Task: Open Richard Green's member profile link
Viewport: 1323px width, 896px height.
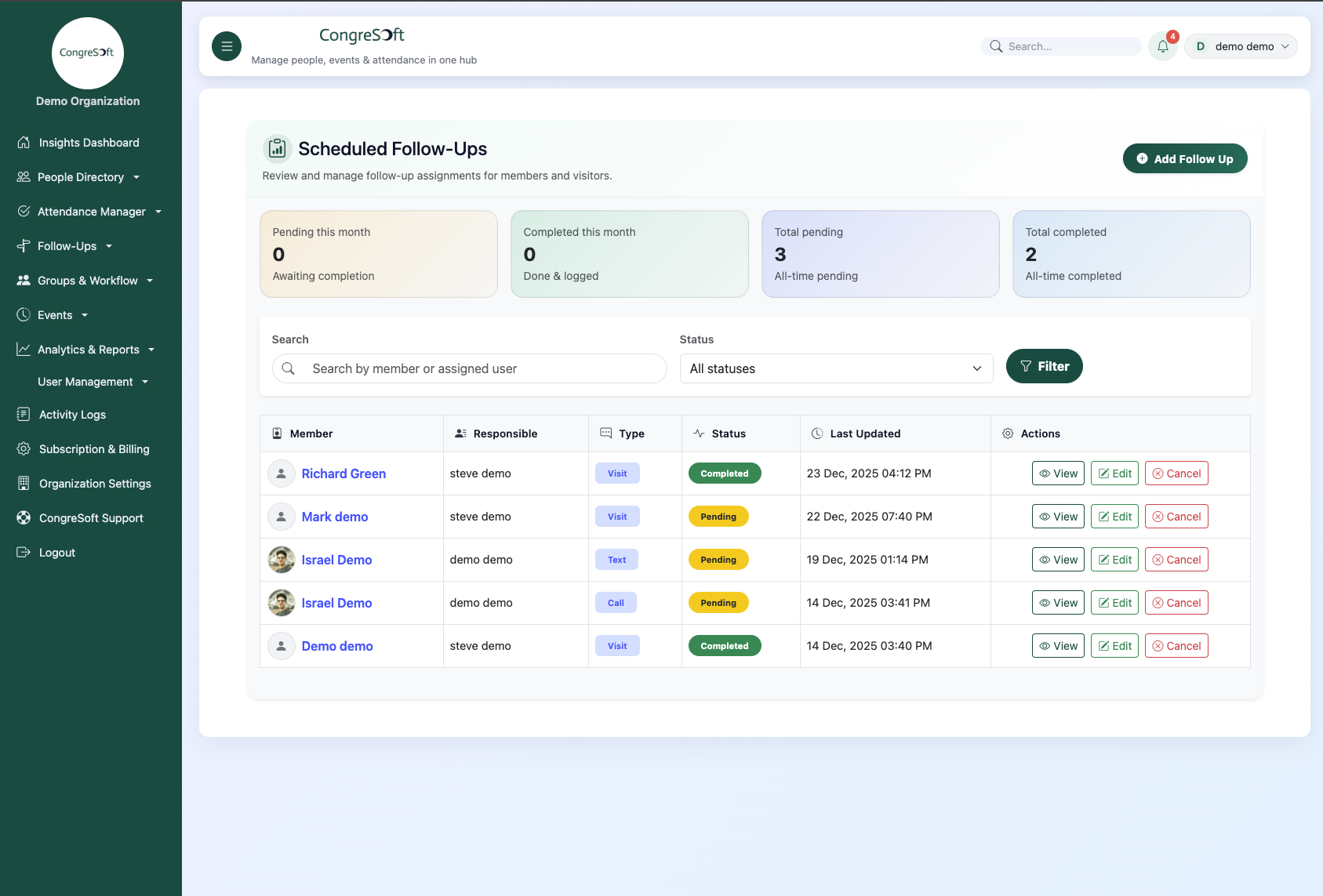Action: (343, 473)
